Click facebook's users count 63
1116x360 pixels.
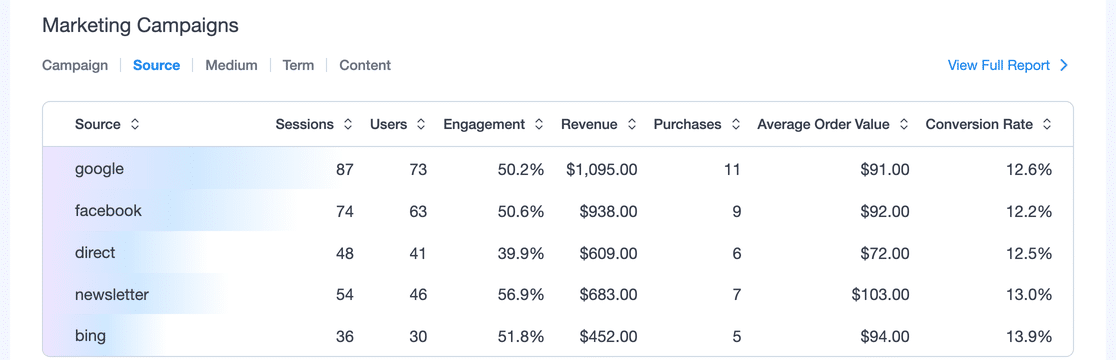418,211
